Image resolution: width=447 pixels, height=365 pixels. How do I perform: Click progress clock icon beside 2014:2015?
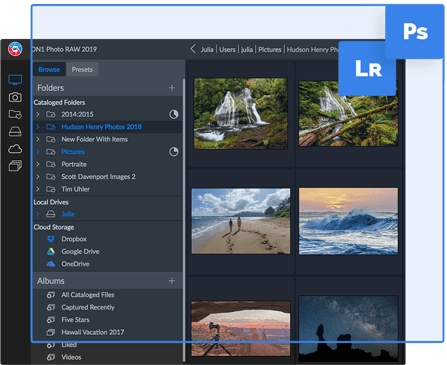click(x=174, y=114)
